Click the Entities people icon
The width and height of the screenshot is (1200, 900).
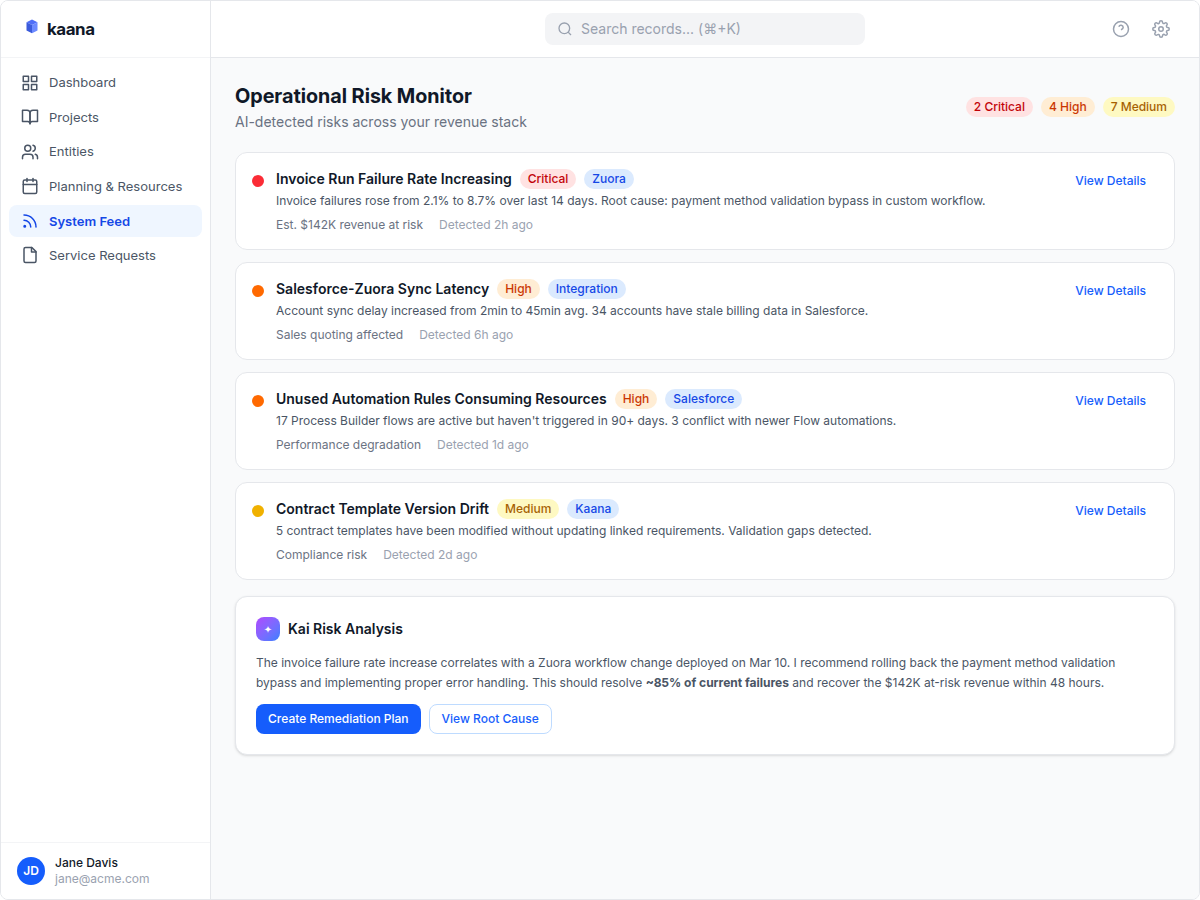tap(30, 152)
